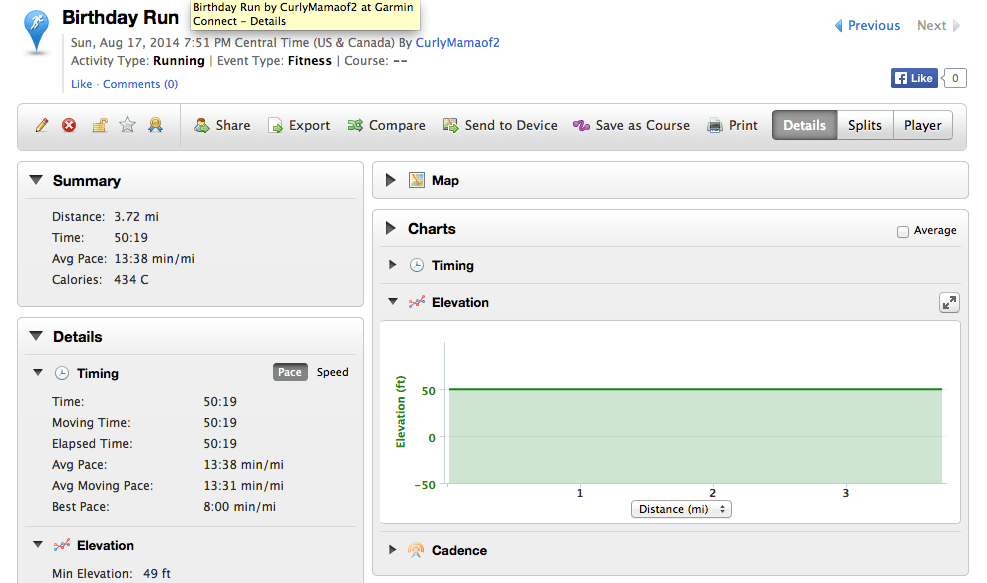987x583 pixels.
Task: Open the Player tab
Action: (922, 125)
